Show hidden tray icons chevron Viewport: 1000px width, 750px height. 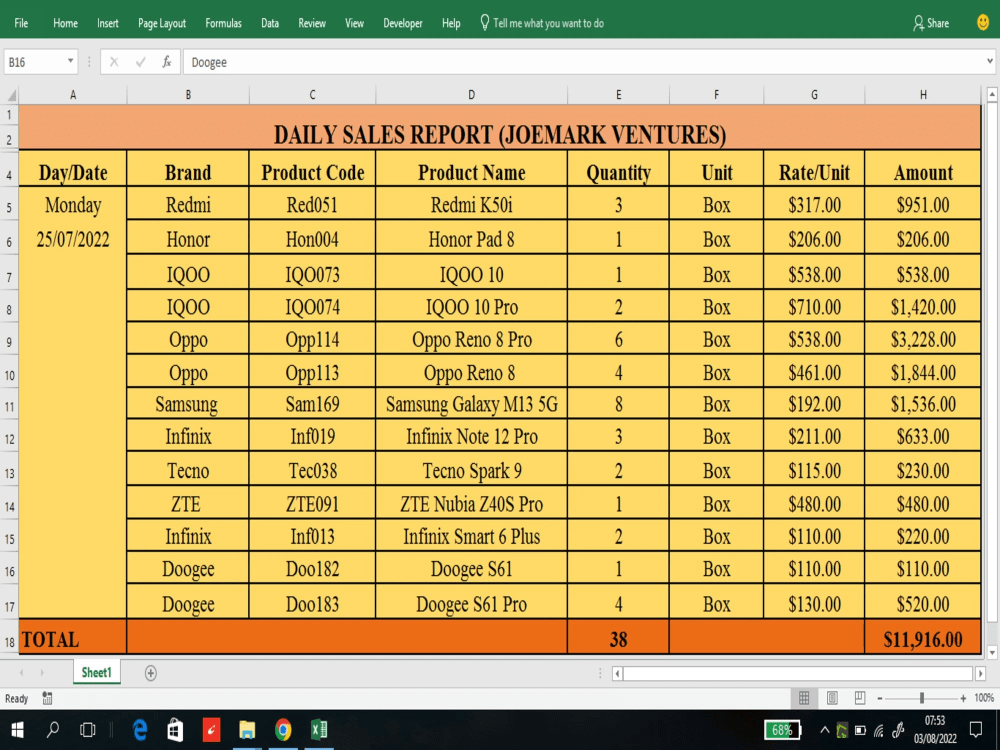(x=825, y=730)
